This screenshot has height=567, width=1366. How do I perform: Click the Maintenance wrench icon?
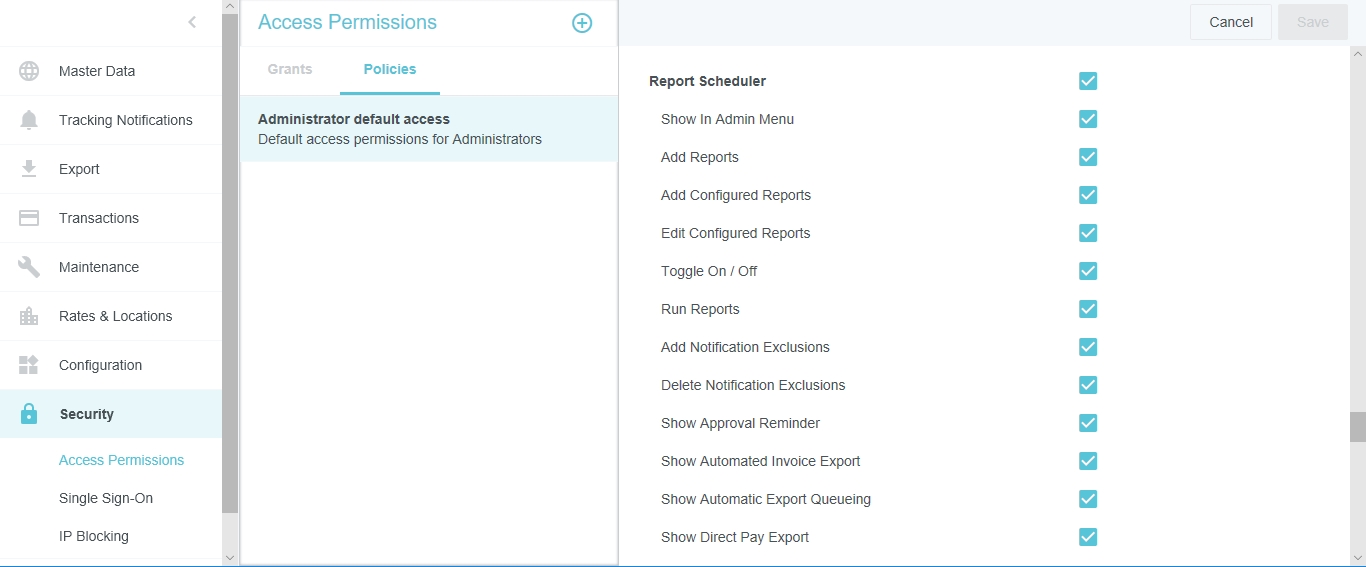[29, 267]
